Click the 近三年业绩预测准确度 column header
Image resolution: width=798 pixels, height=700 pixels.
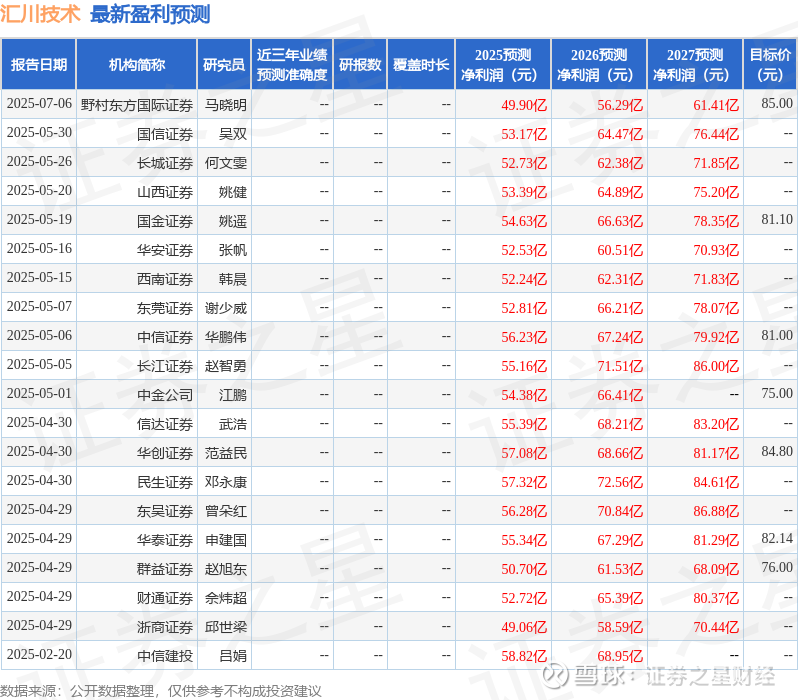tap(292, 65)
